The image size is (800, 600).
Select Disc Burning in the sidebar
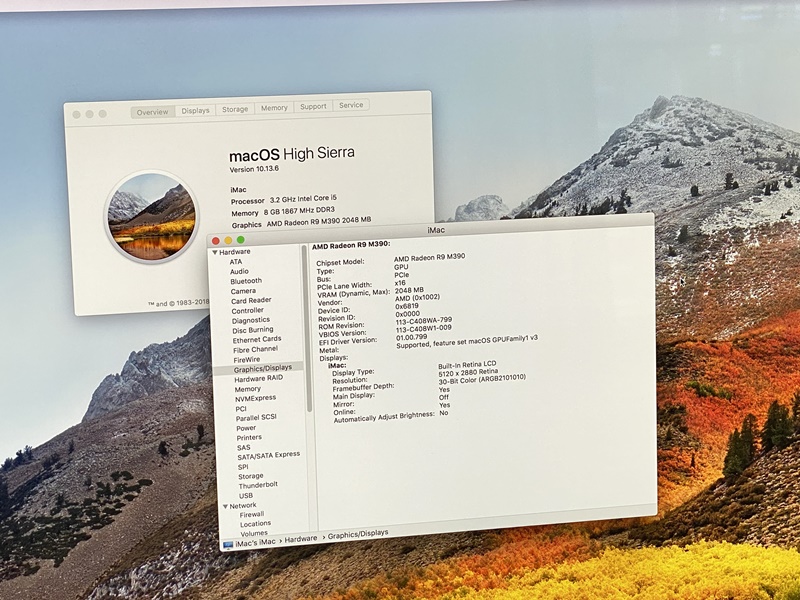[x=253, y=330]
